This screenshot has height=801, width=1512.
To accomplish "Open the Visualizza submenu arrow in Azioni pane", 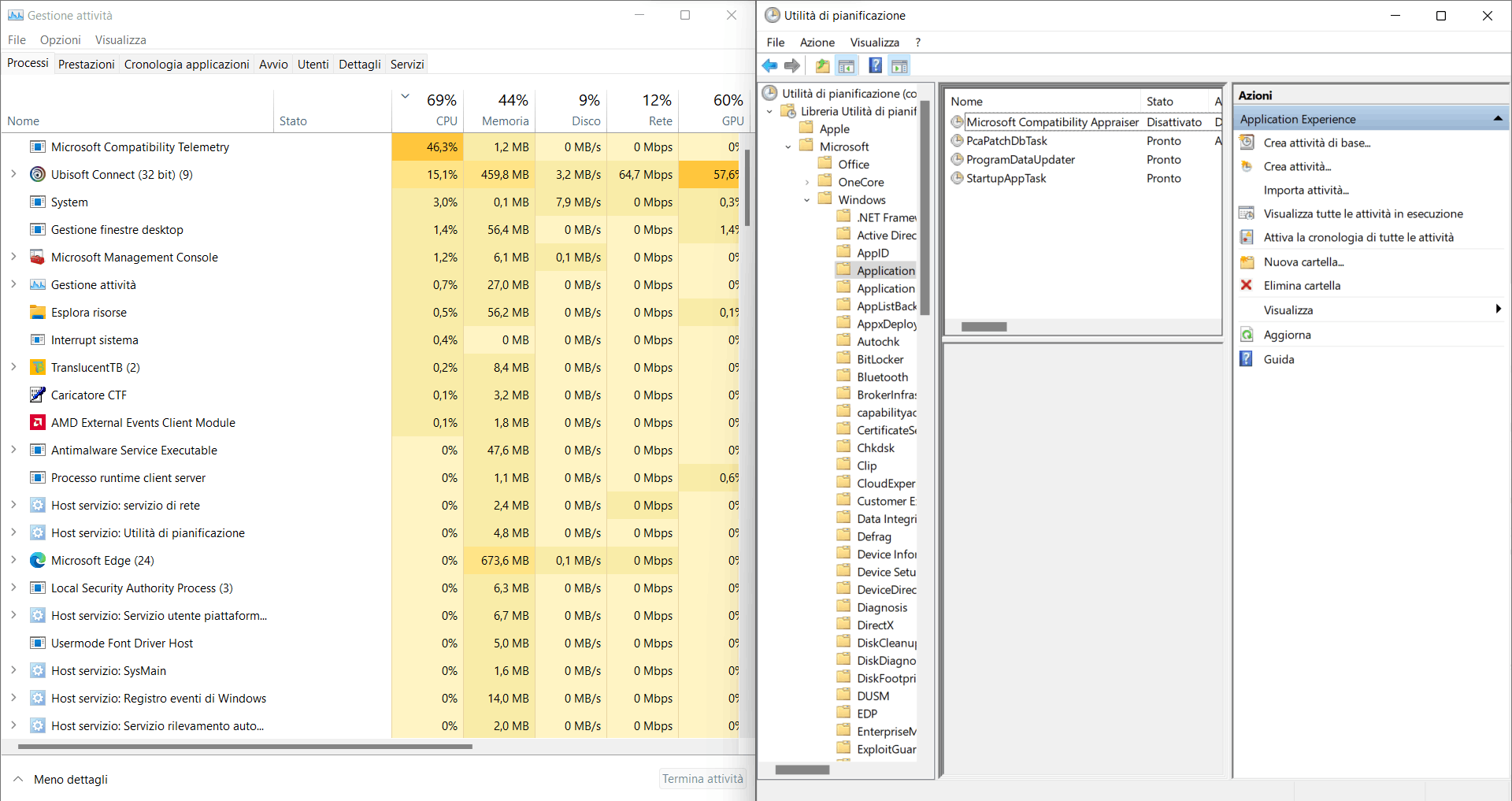I will pos(1498,310).
